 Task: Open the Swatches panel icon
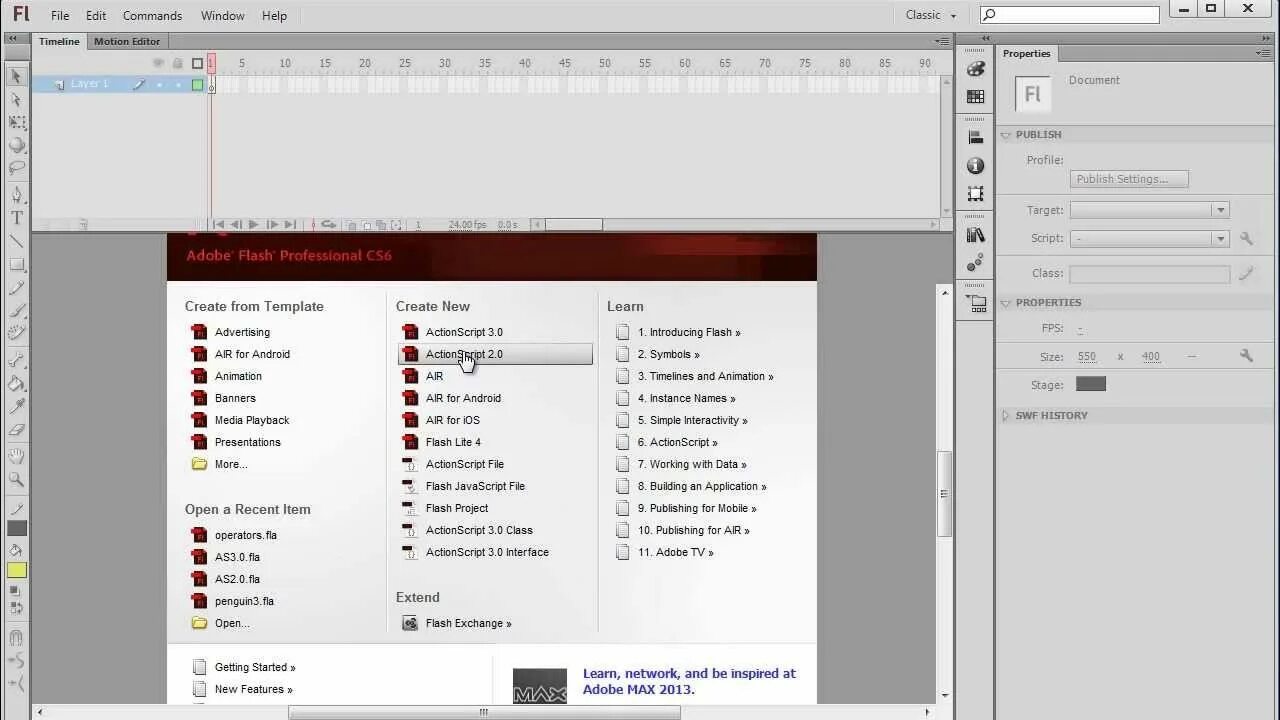976,97
